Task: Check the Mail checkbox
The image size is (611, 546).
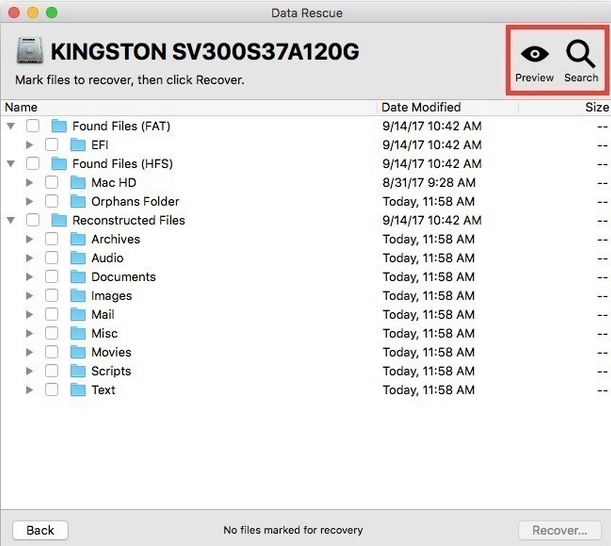Action: click(51, 315)
